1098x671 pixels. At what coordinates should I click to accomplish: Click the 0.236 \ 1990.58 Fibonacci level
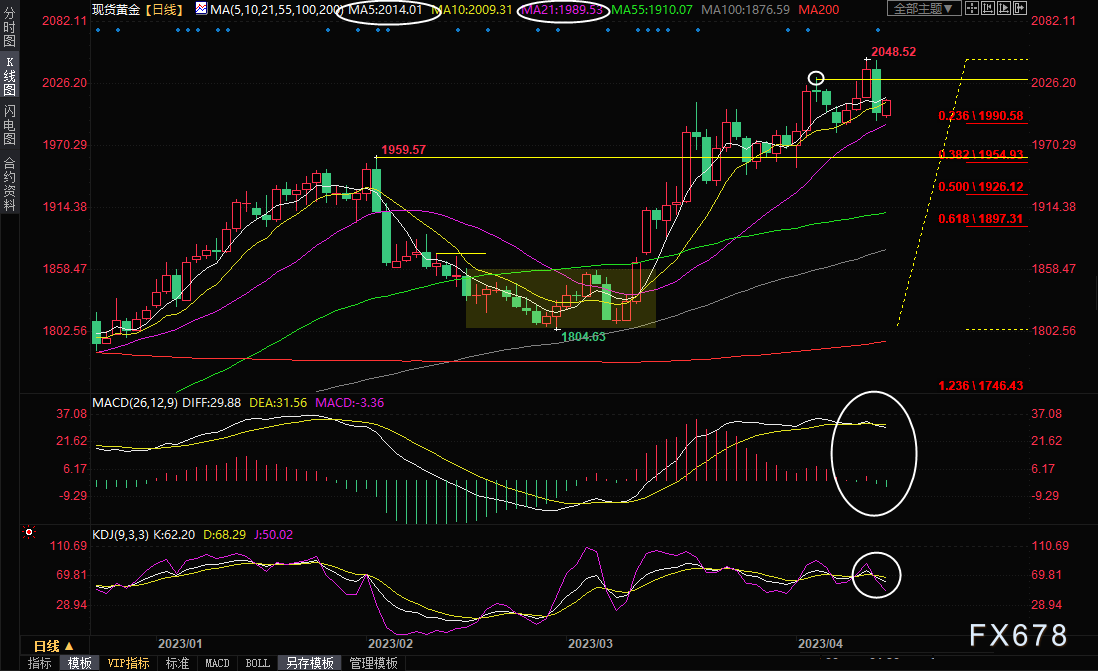[x=981, y=116]
